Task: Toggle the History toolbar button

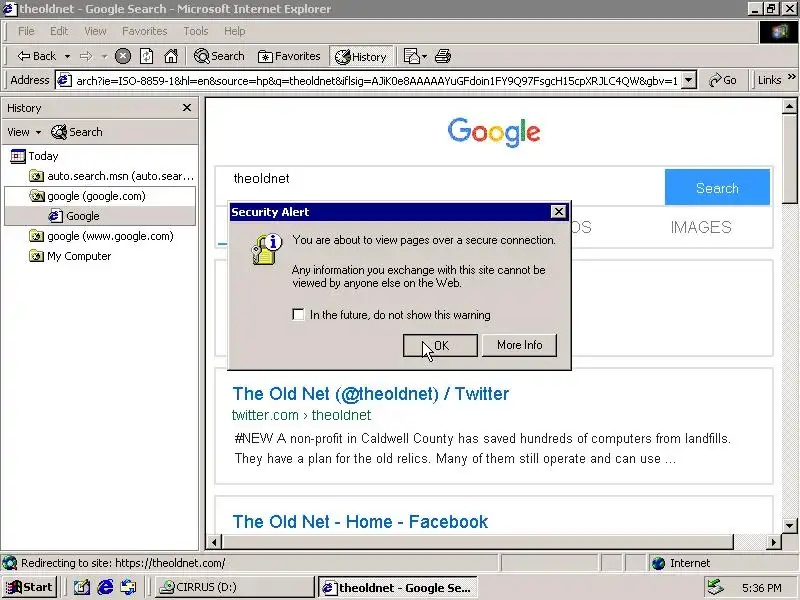Action: click(361, 57)
